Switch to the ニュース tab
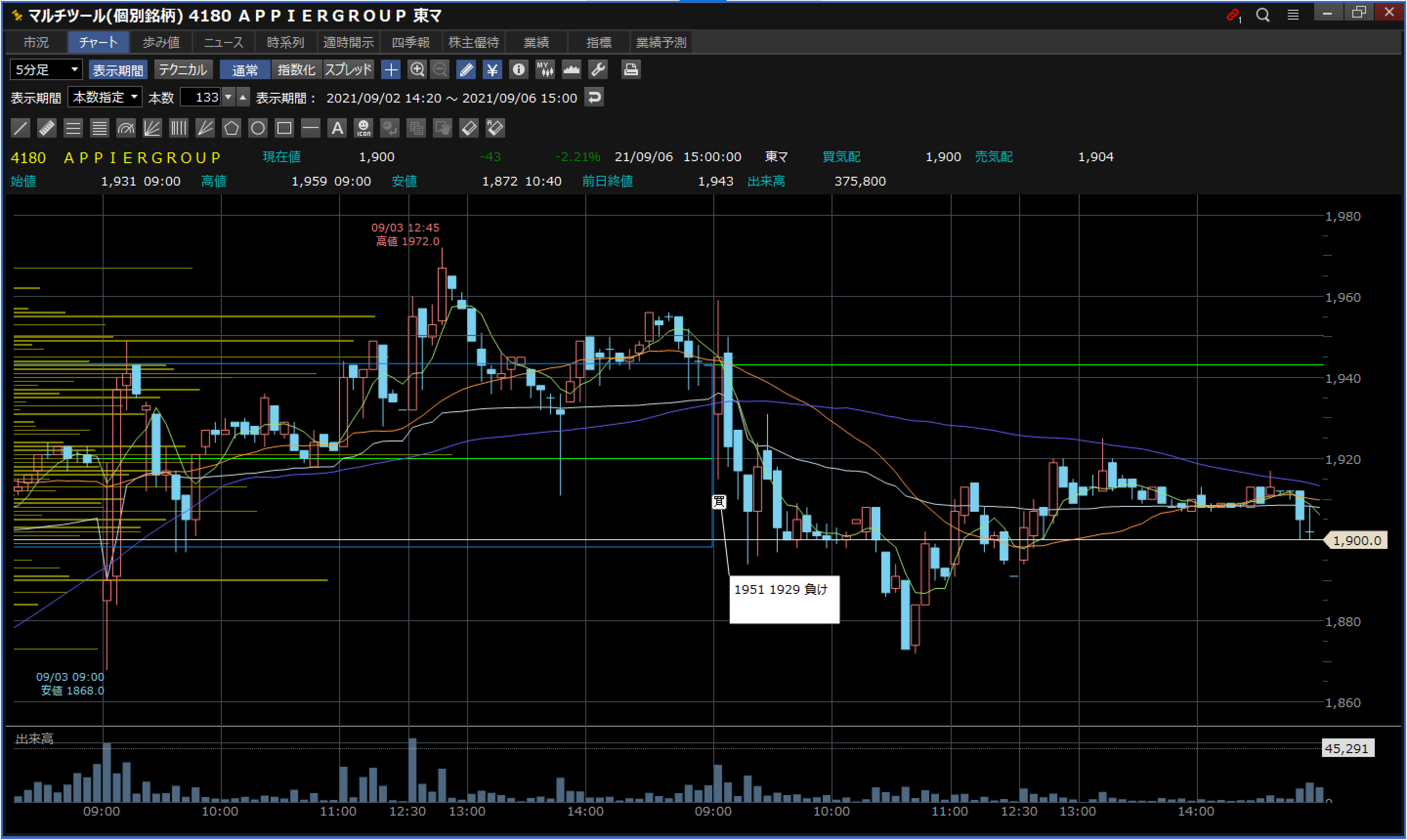 [223, 42]
